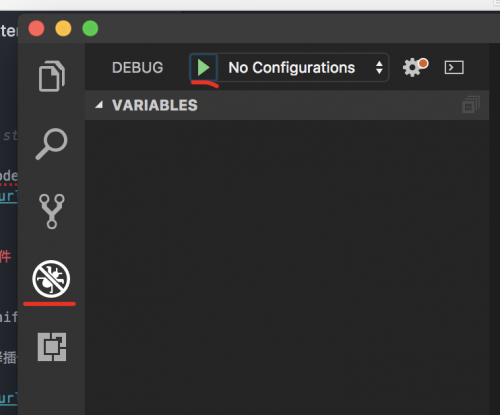This screenshot has width=500, height=415.
Task: Switch to Source Control branch icon
Action: pyautogui.click(x=52, y=211)
